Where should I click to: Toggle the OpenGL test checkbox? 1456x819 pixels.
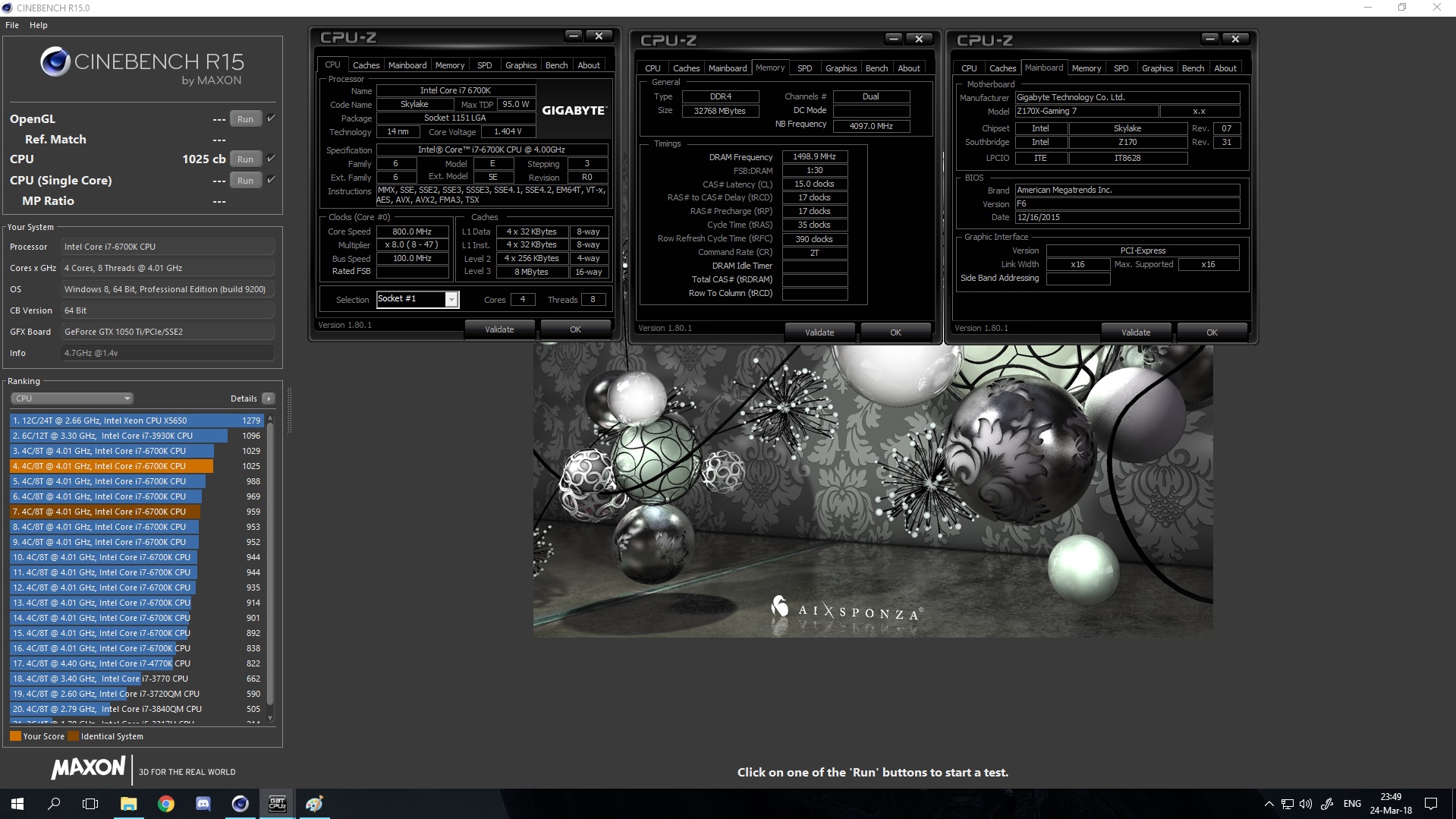(271, 118)
